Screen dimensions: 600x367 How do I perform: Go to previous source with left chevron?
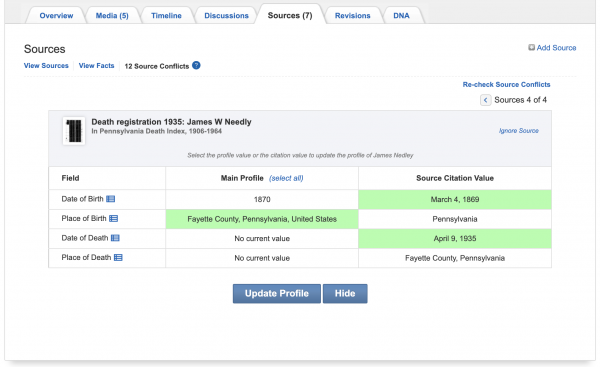click(x=486, y=100)
